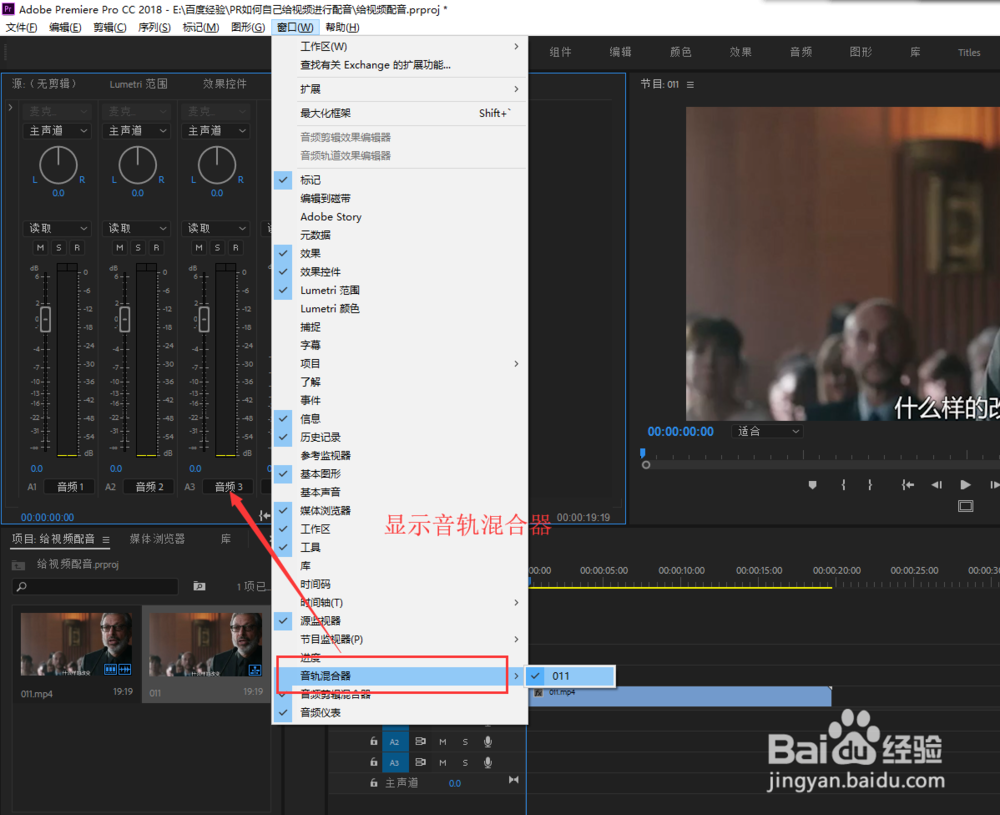Screen dimensions: 1000x815
Task: Mute 音频 1 in the mixer
Action: tap(40, 247)
